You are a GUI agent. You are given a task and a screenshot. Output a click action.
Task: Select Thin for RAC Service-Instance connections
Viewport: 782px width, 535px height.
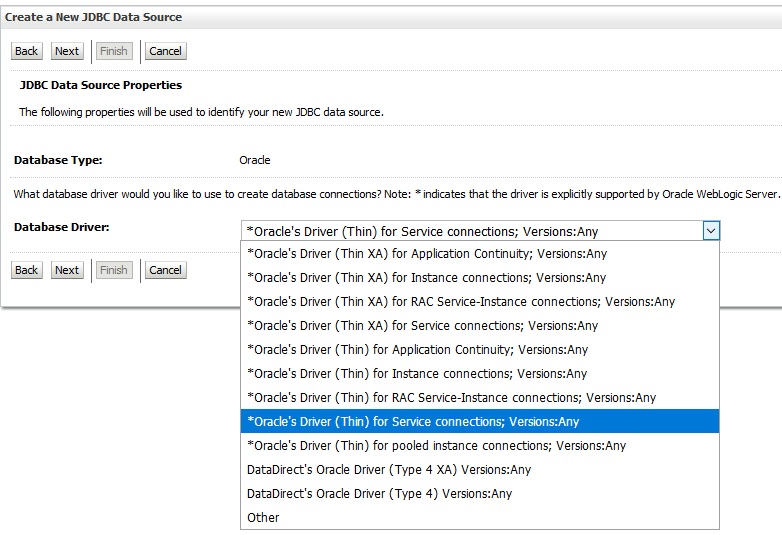tap(451, 398)
